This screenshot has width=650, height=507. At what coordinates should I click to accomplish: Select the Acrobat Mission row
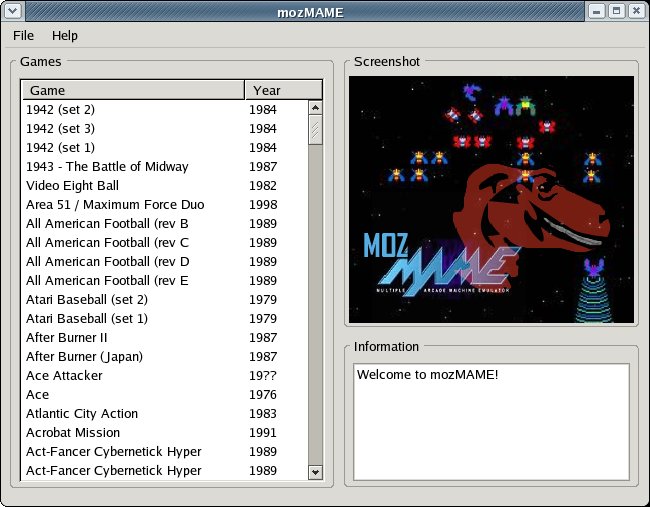click(165, 433)
